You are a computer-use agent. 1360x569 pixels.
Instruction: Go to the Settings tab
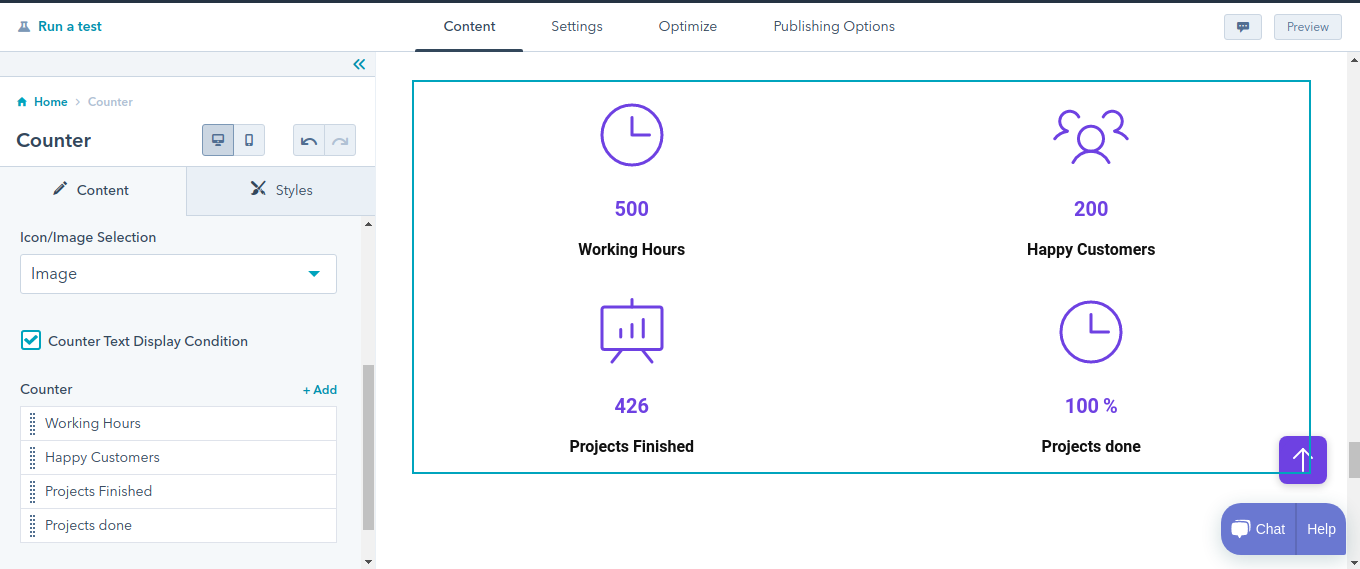click(x=576, y=26)
